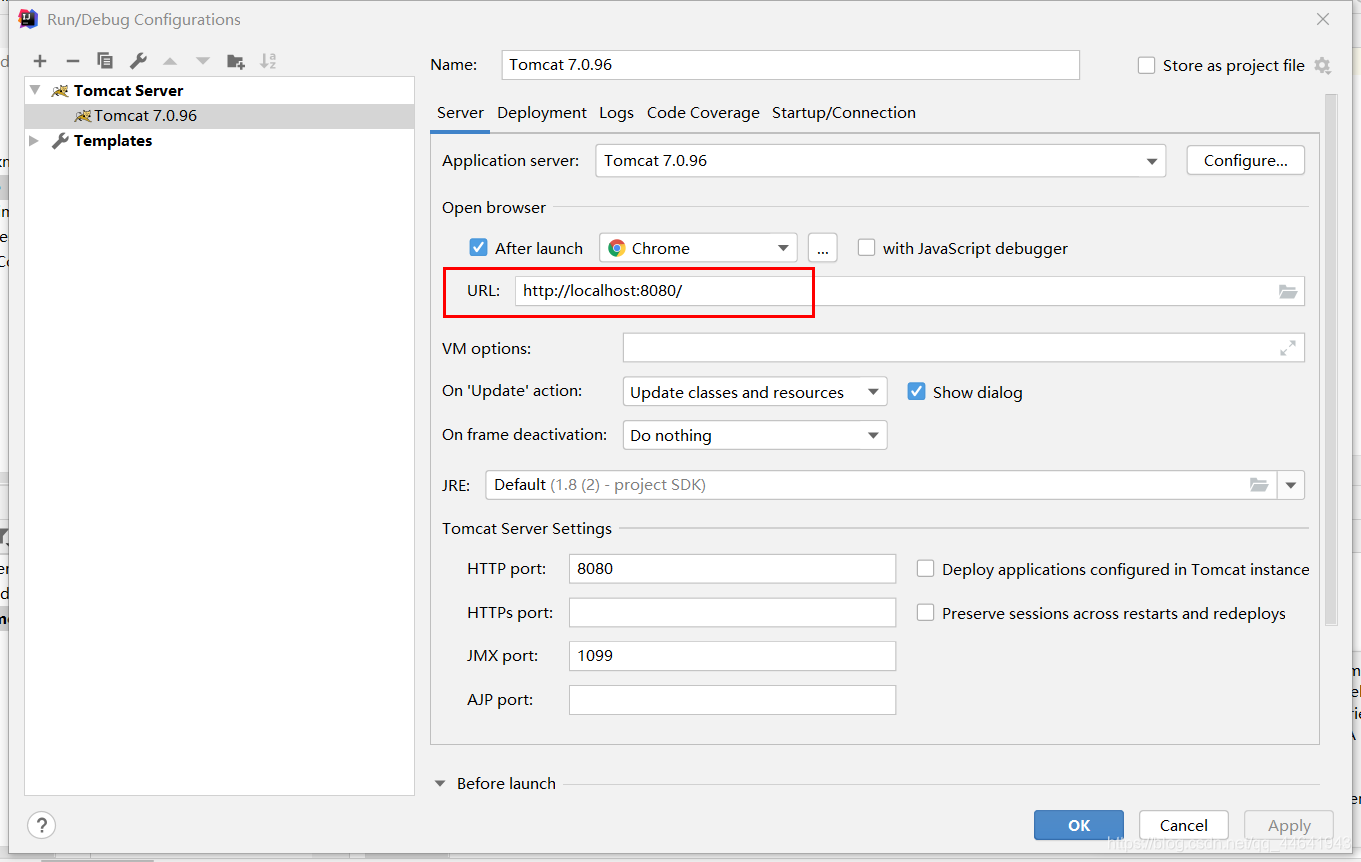Viewport: 1361px width, 862px height.
Task: Create new folder icon in toolbar
Action: pyautogui.click(x=236, y=61)
